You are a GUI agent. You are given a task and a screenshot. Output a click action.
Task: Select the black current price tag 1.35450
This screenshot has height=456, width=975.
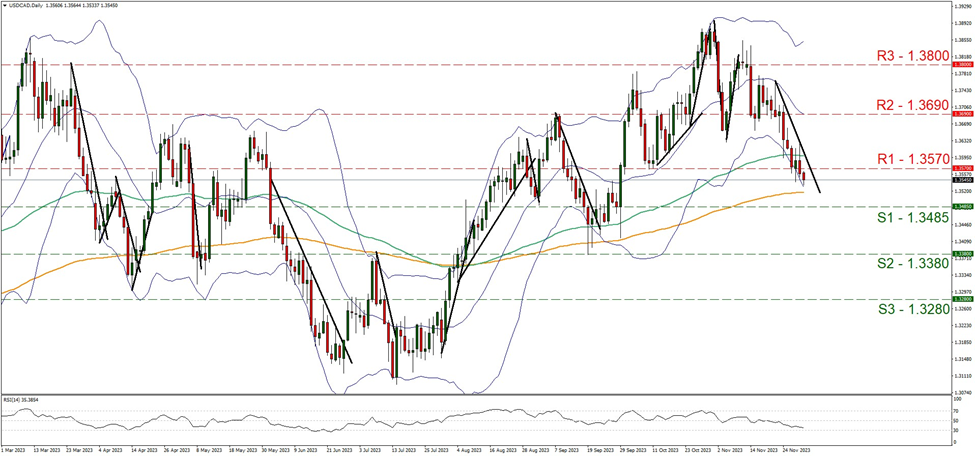coord(961,180)
